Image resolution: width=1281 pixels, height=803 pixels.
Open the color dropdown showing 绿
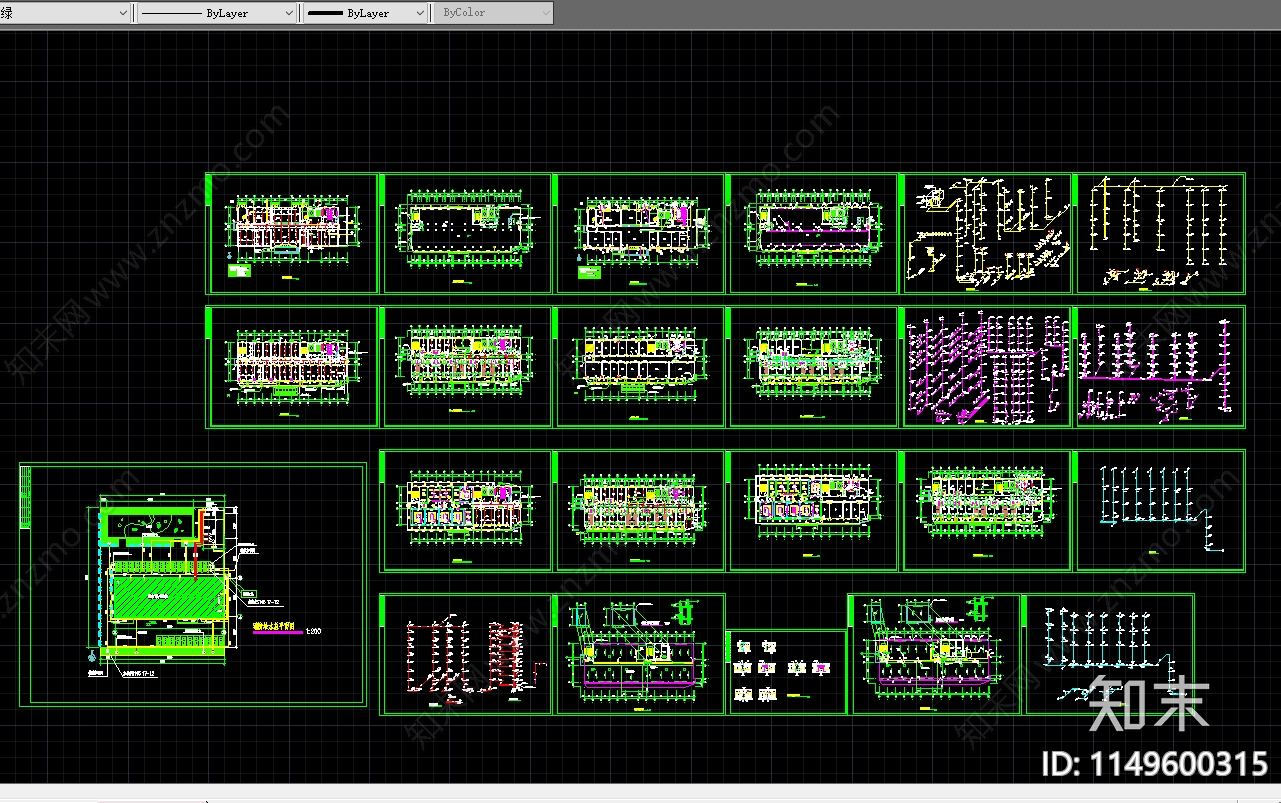[65, 13]
